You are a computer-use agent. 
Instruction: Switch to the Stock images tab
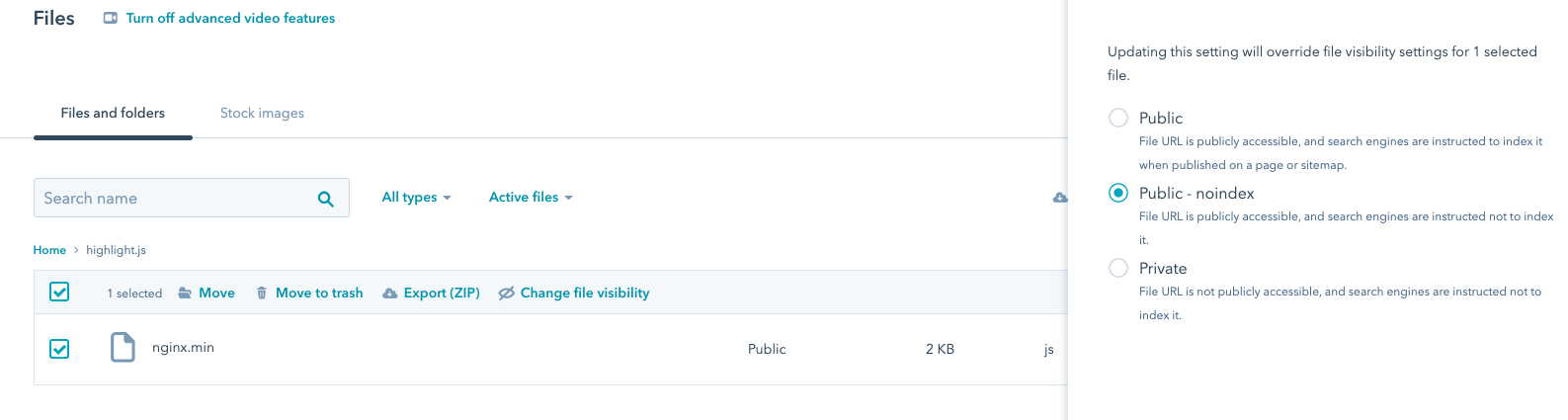pyautogui.click(x=262, y=113)
